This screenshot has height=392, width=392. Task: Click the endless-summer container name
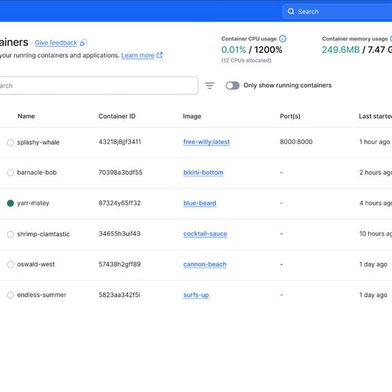coord(42,295)
